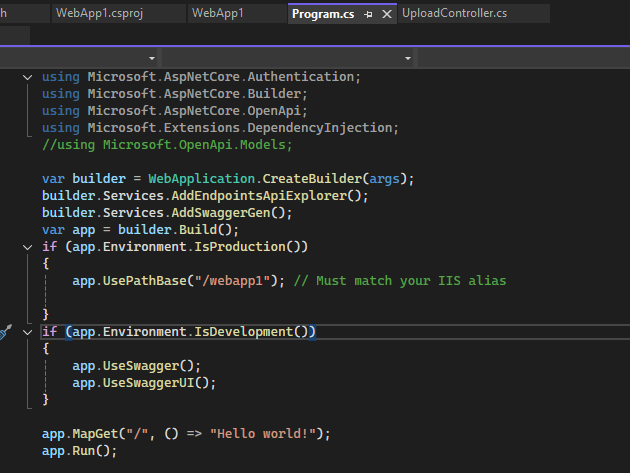The width and height of the screenshot is (630, 473).
Task: Click on 'WebApplication' class name
Action: click(201, 178)
